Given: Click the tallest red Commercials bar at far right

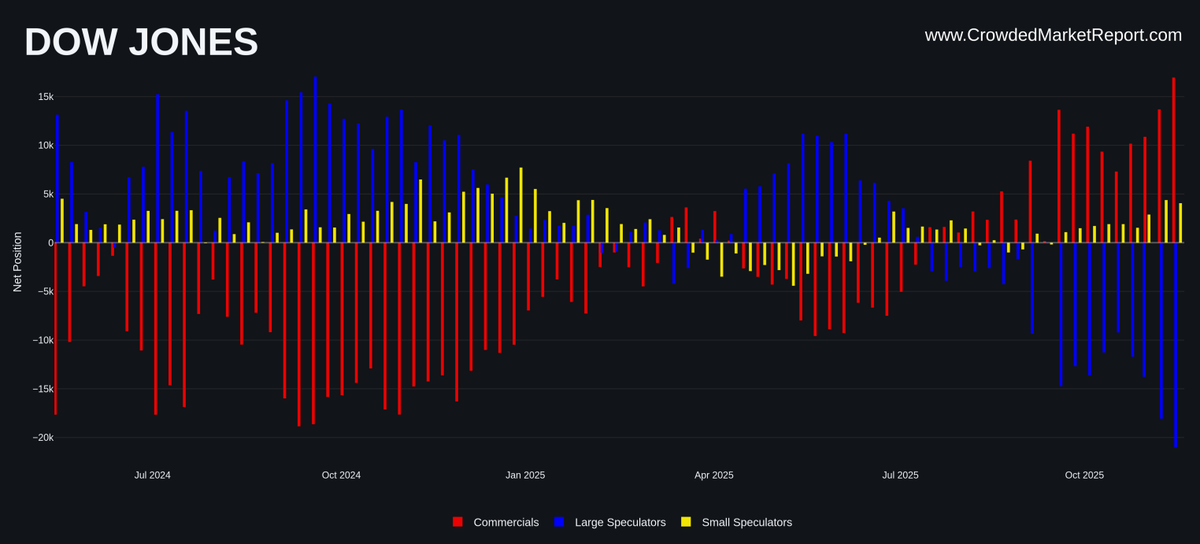Looking at the screenshot, I should [1174, 160].
